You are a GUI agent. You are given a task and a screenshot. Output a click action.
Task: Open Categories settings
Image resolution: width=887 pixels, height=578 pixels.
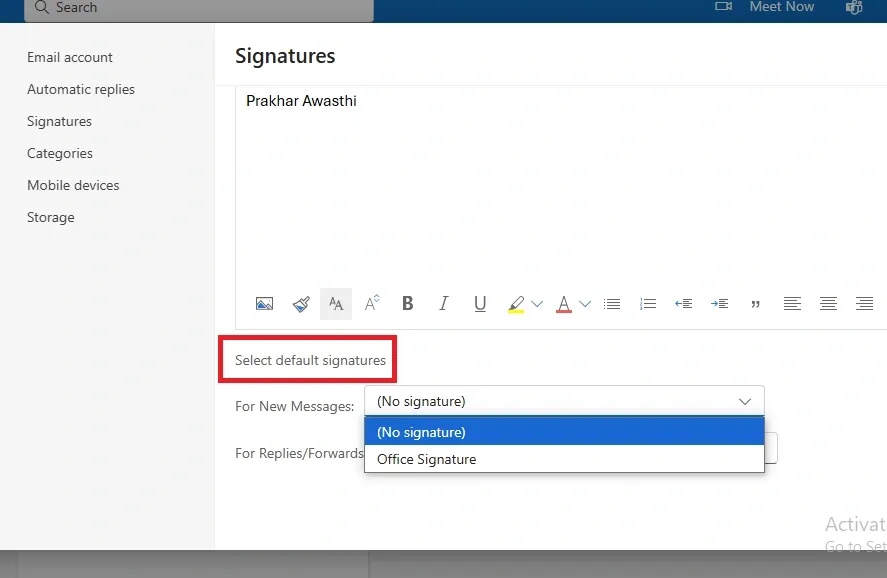(59, 153)
